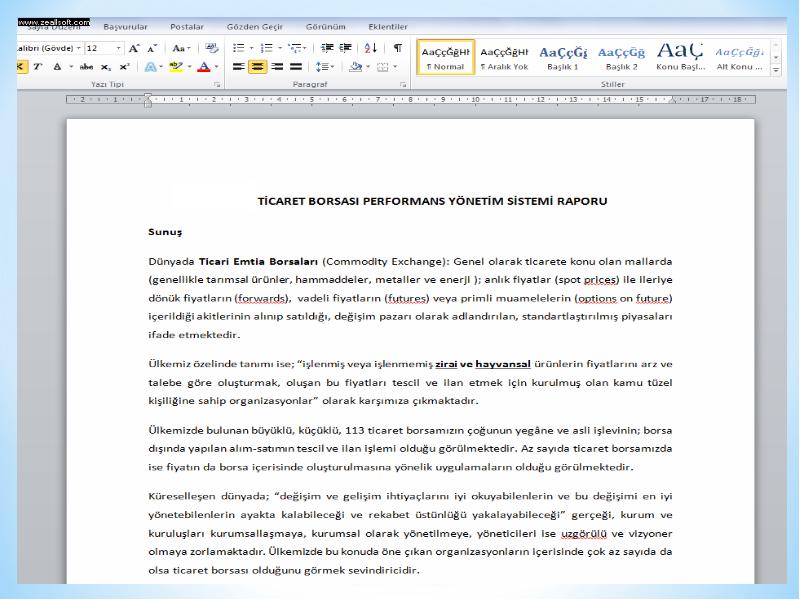This screenshot has width=800, height=600.
Task: Apply the Konu Başlığı style
Action: [680, 58]
